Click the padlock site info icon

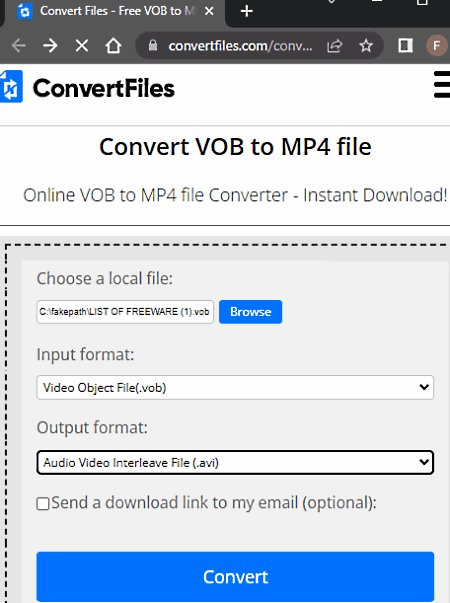(153, 45)
